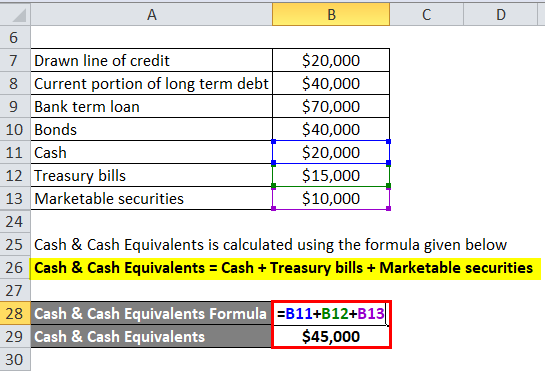Click the $45,000 result cell
The width and height of the screenshot is (545, 371).
(x=331, y=336)
